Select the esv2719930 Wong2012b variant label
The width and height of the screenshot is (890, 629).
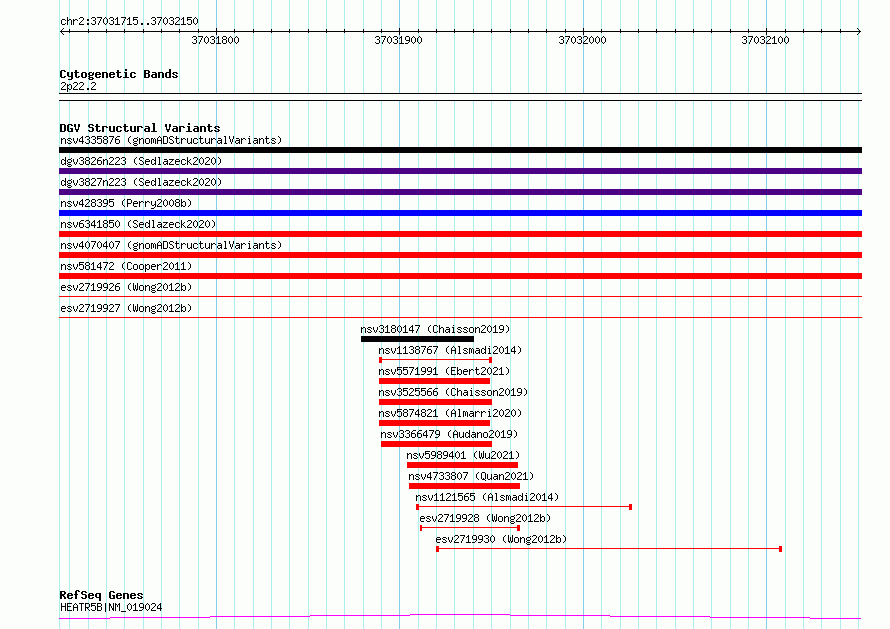click(500, 540)
